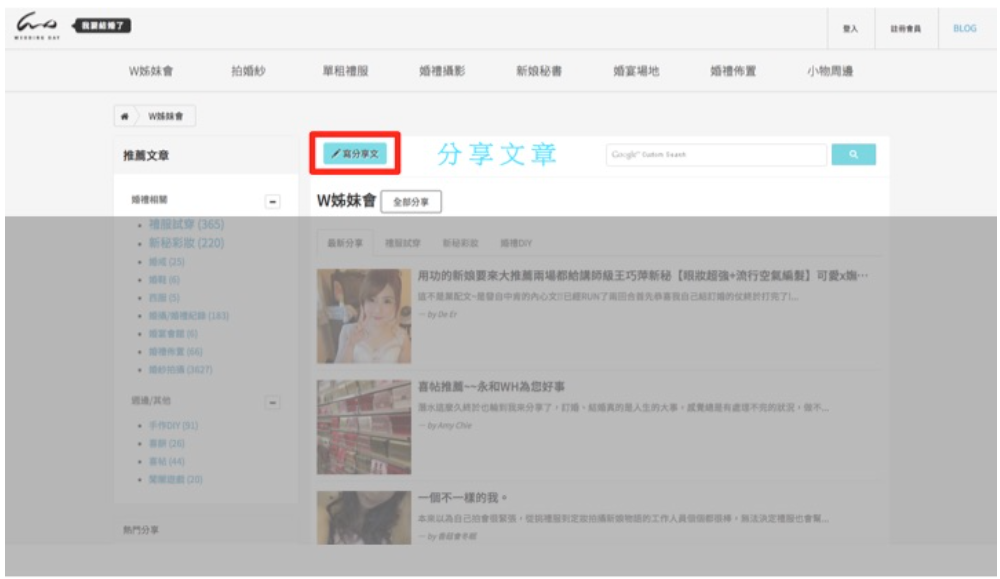This screenshot has height=579, width=1000.
Task: Open the wedding card shelf thumbnail
Action: [364, 427]
